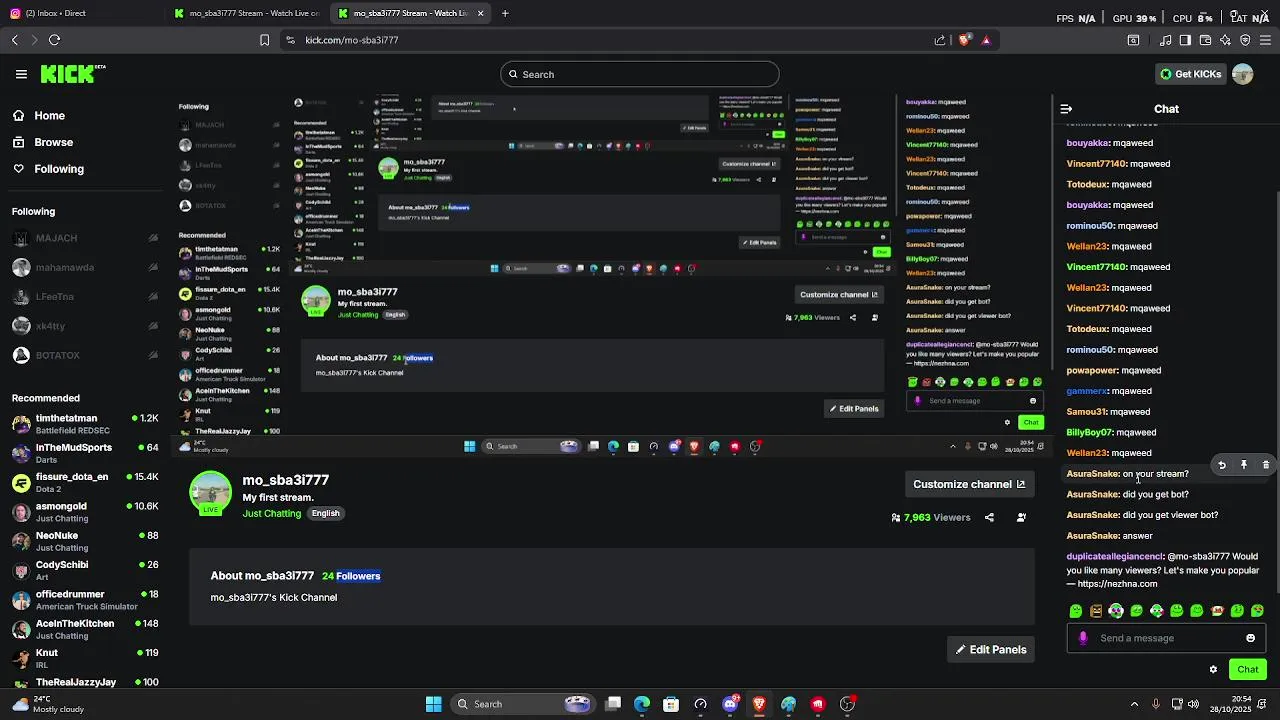Click the Just Chatting category link

(x=271, y=513)
